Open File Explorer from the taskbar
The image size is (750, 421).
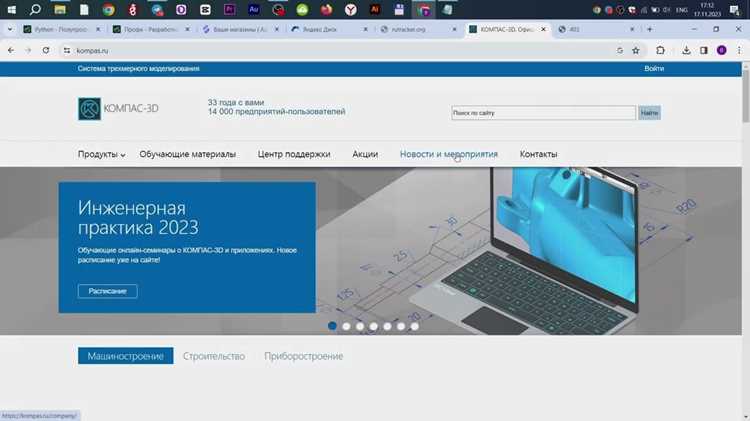pyautogui.click(x=60, y=9)
